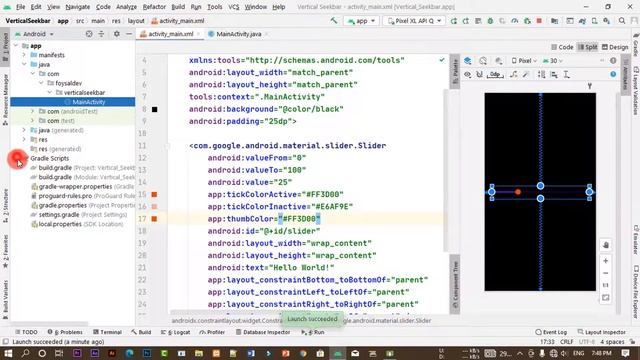
Task: Open the Refactor menu
Action: tap(154, 7)
